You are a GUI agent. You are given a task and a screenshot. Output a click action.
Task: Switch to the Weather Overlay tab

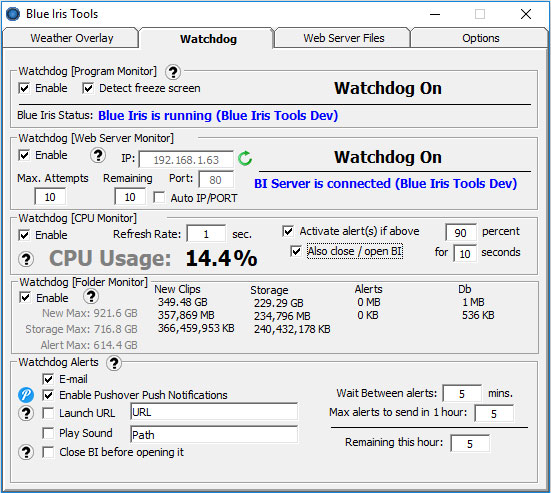71,38
